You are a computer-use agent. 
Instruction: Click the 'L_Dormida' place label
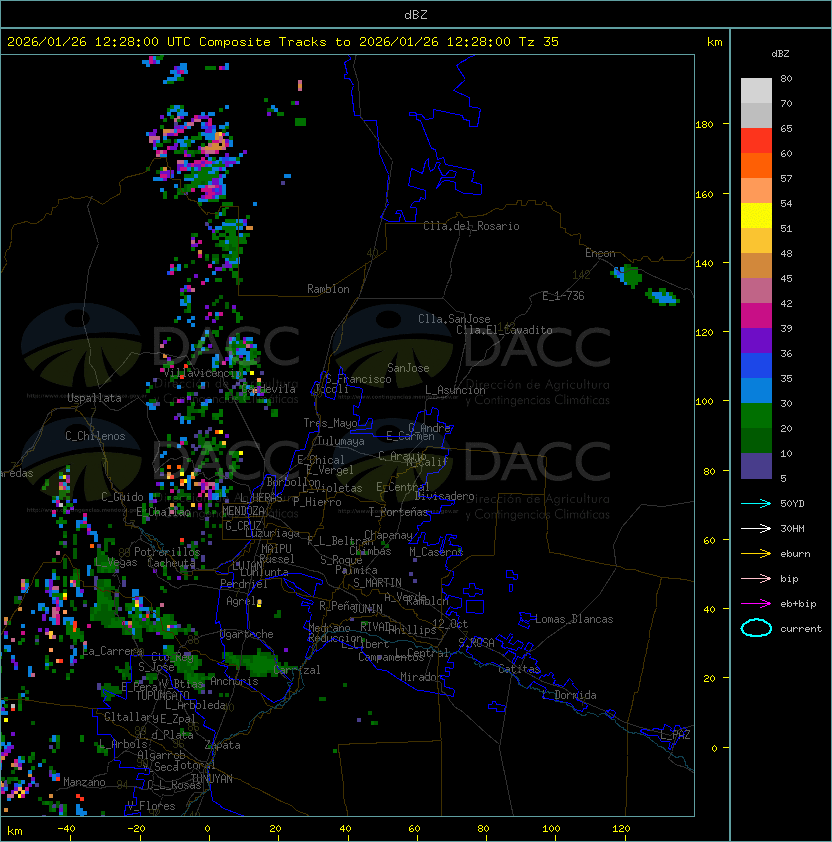coord(569,695)
